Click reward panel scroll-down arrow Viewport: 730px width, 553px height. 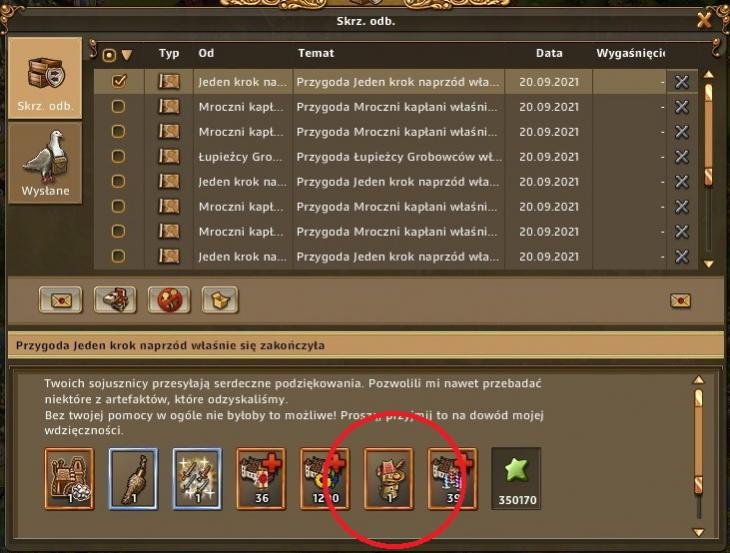698,532
